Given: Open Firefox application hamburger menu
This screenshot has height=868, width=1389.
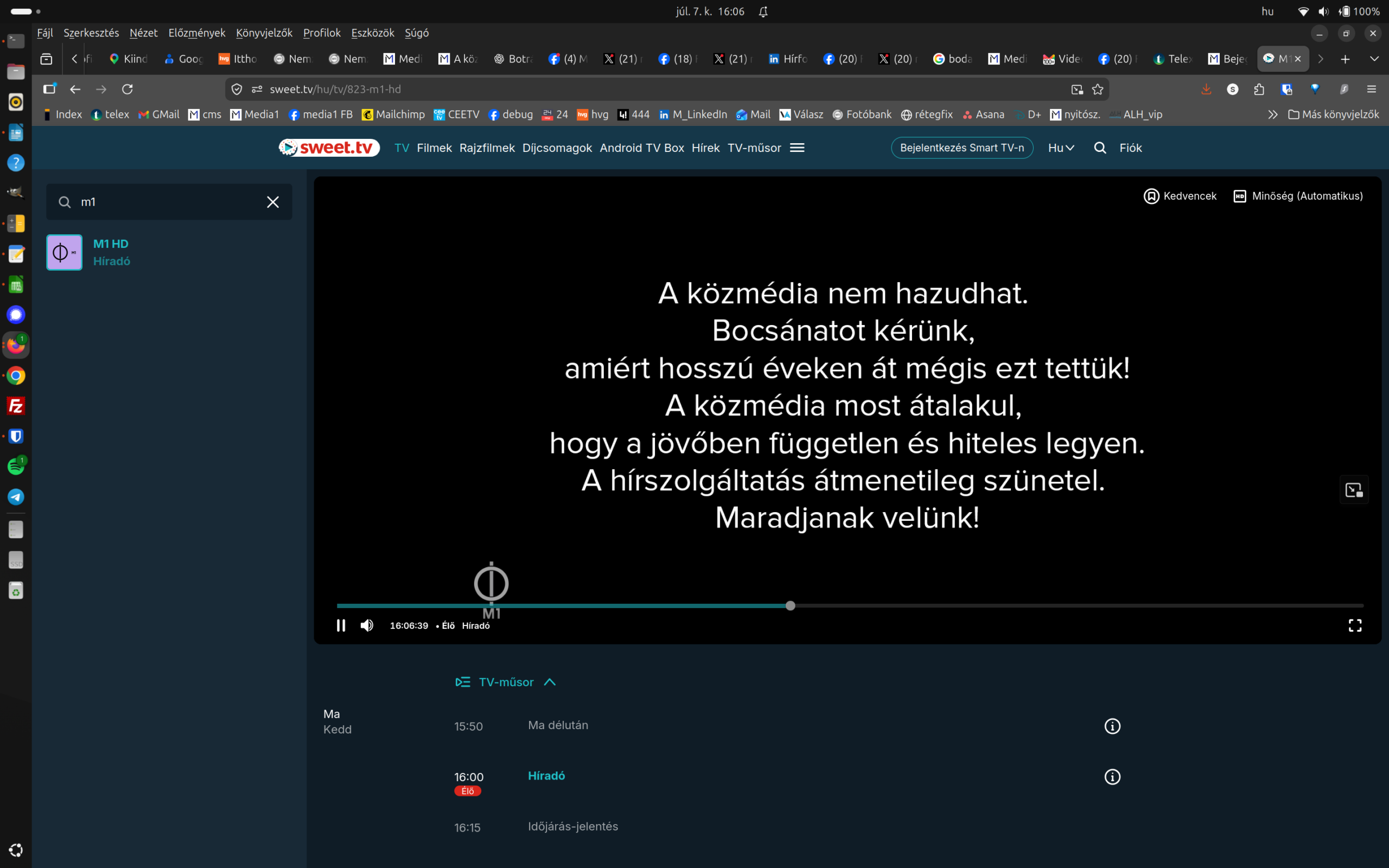Looking at the screenshot, I should click(x=1371, y=89).
